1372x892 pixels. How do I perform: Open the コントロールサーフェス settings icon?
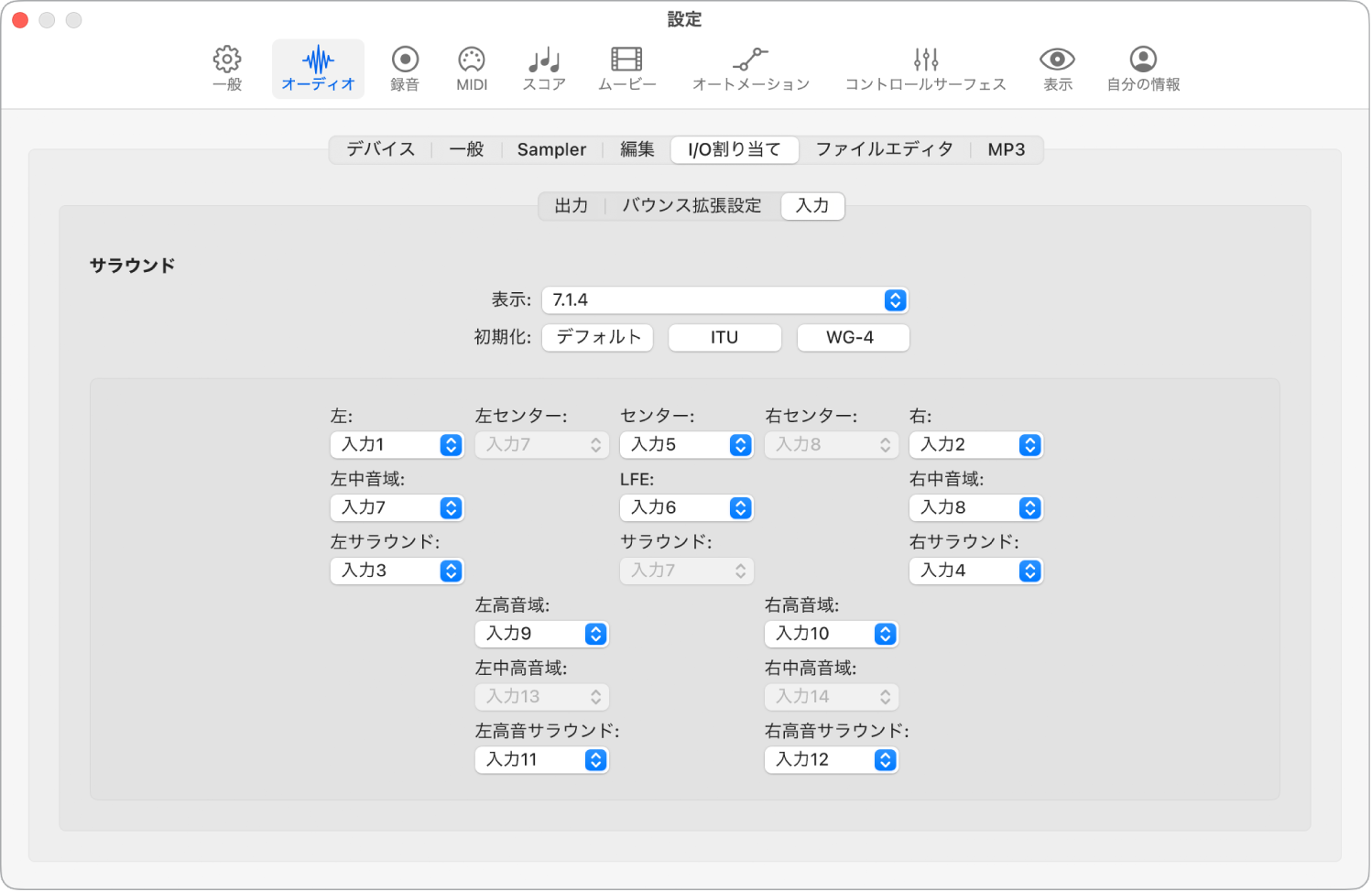[925, 68]
